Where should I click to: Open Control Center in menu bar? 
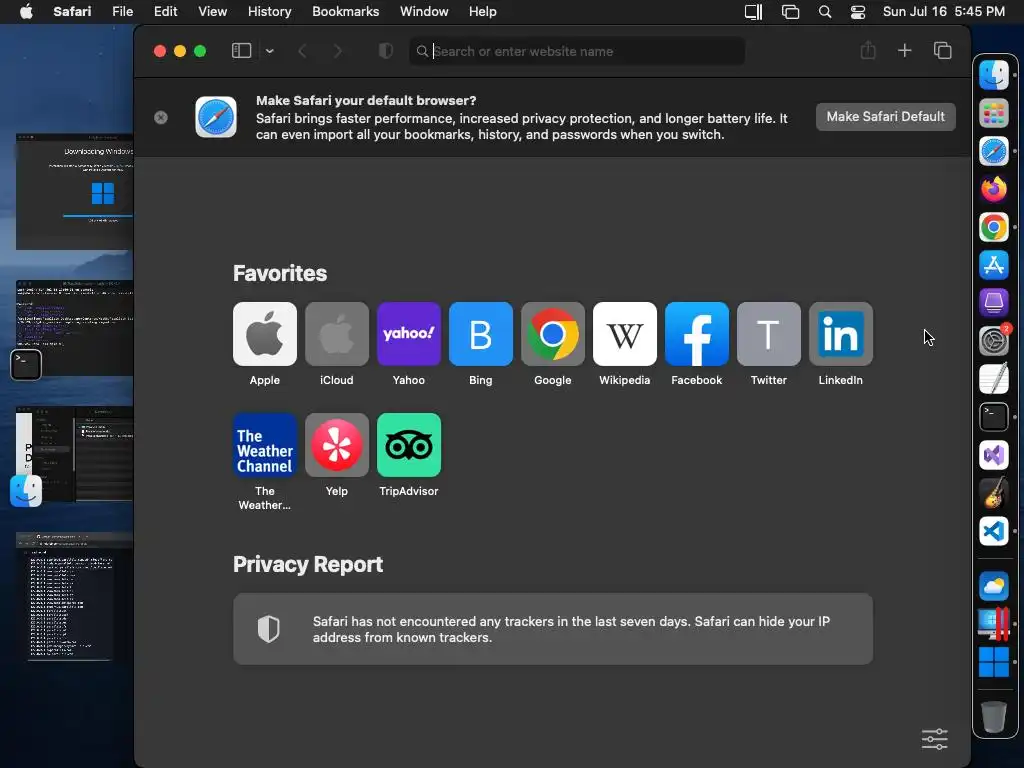tap(857, 12)
